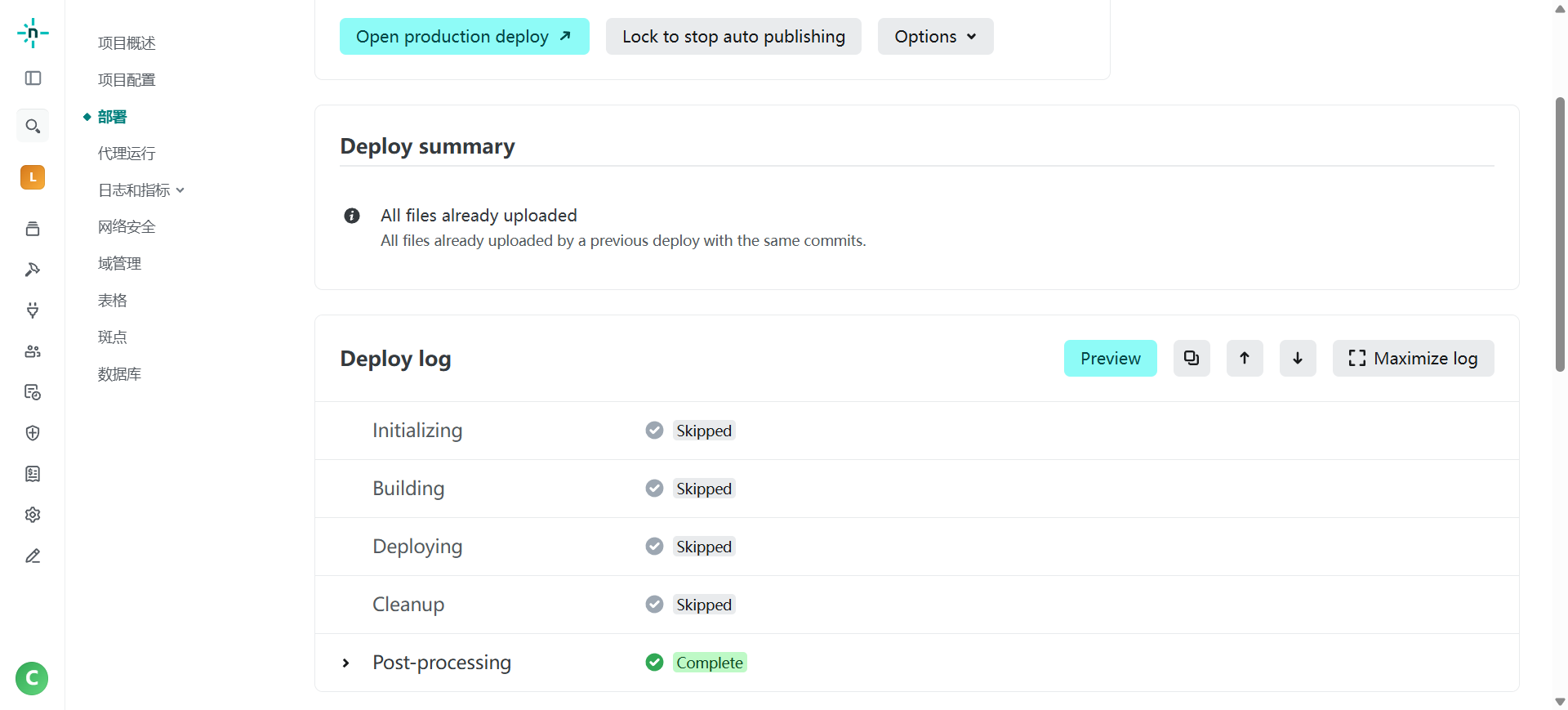Open the team members people icon
This screenshot has width=1568, height=710.
click(33, 351)
